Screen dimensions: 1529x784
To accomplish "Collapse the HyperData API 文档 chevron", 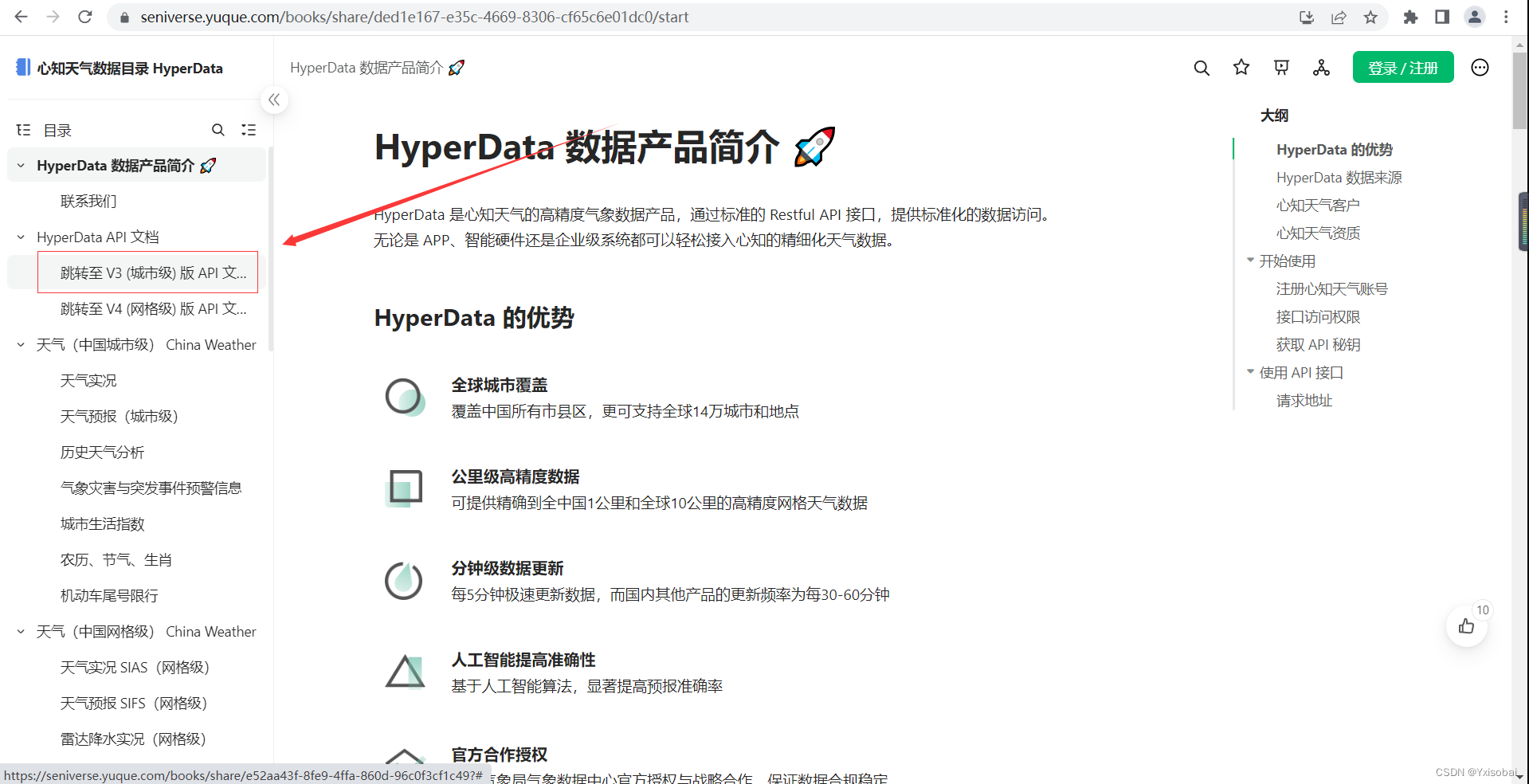I will pyautogui.click(x=21, y=237).
